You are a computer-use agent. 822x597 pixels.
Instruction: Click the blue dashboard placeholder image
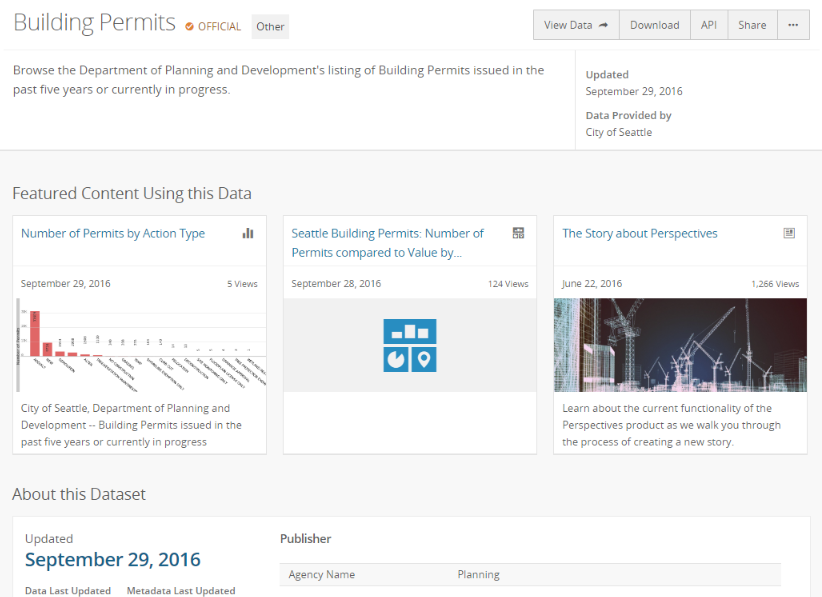(x=410, y=345)
